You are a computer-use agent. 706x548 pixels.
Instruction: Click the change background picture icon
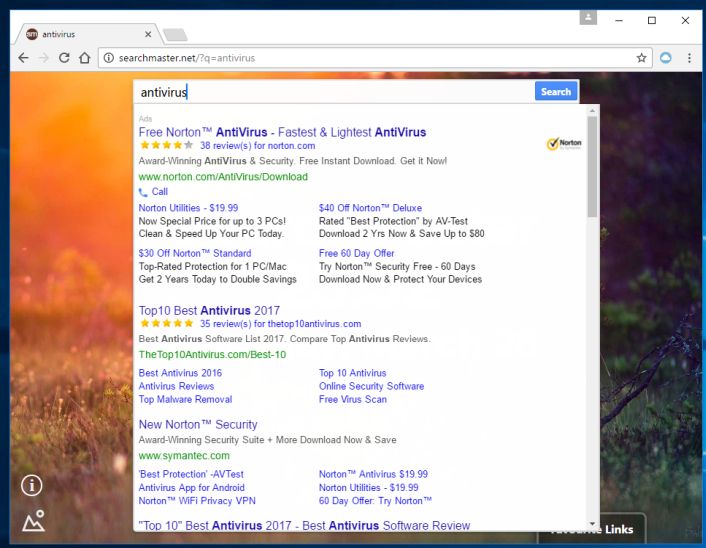pyautogui.click(x=33, y=521)
